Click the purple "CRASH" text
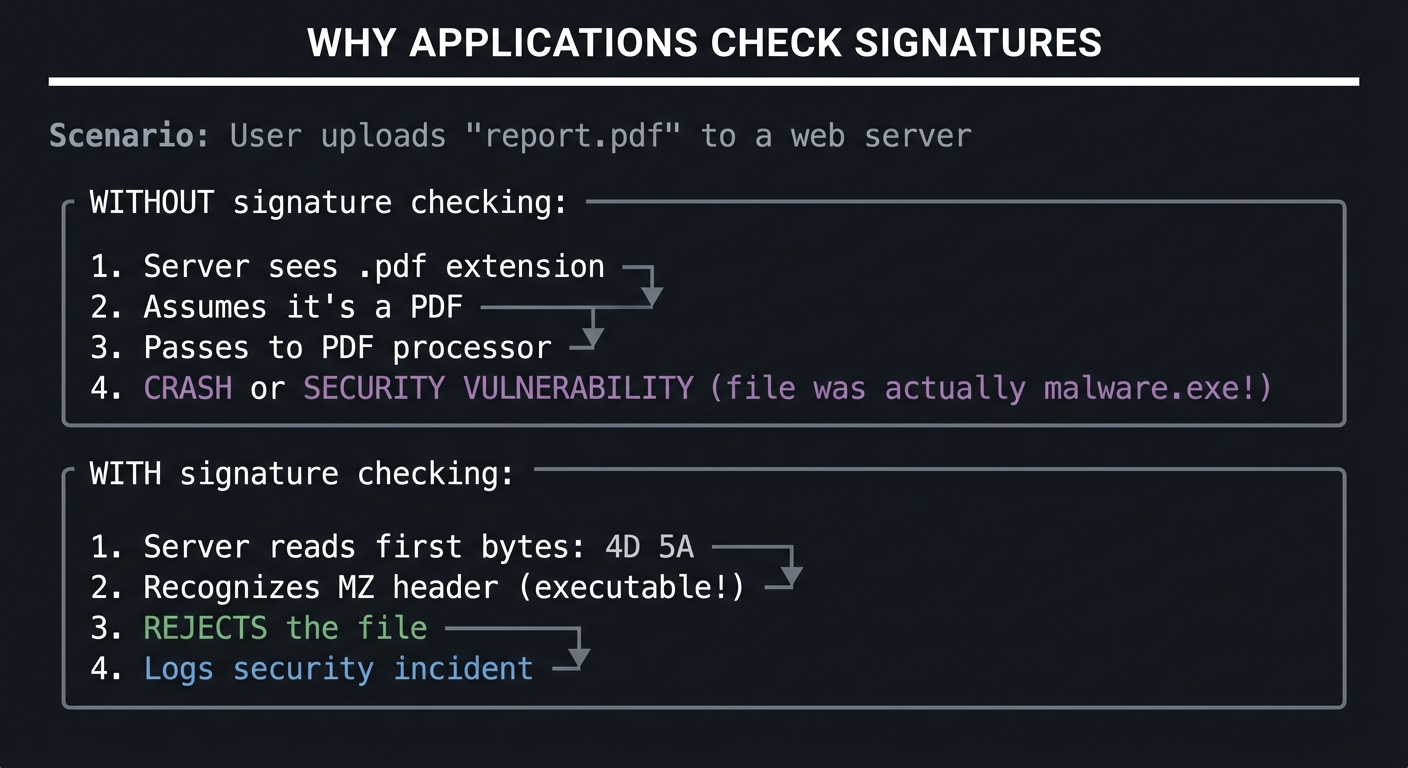 coord(188,388)
